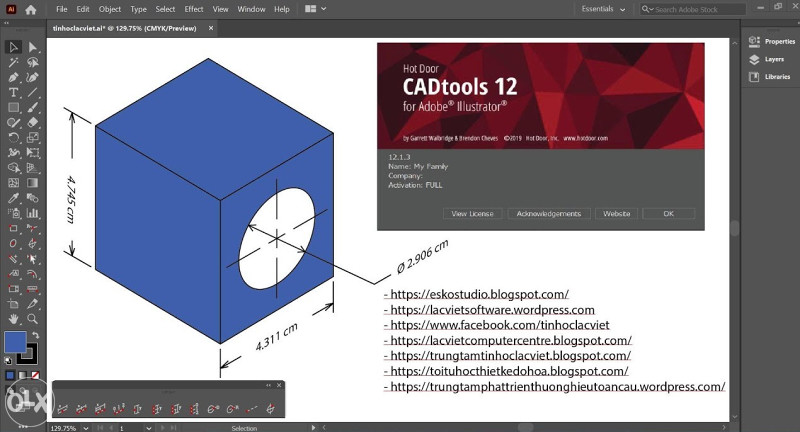
Task: Set paint mode to Gradient
Action: [22, 375]
